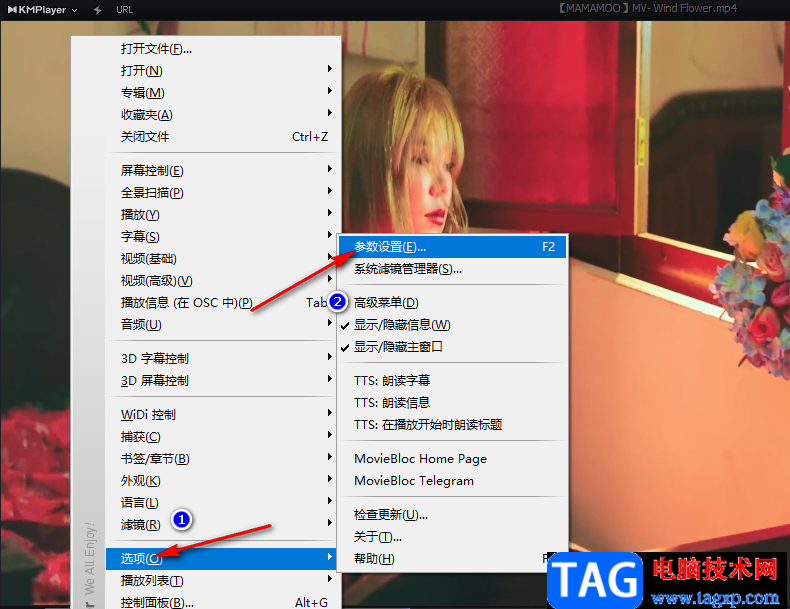This screenshot has width=790, height=609.
Task: Open the KMPlayer logo menu
Action: [42, 10]
